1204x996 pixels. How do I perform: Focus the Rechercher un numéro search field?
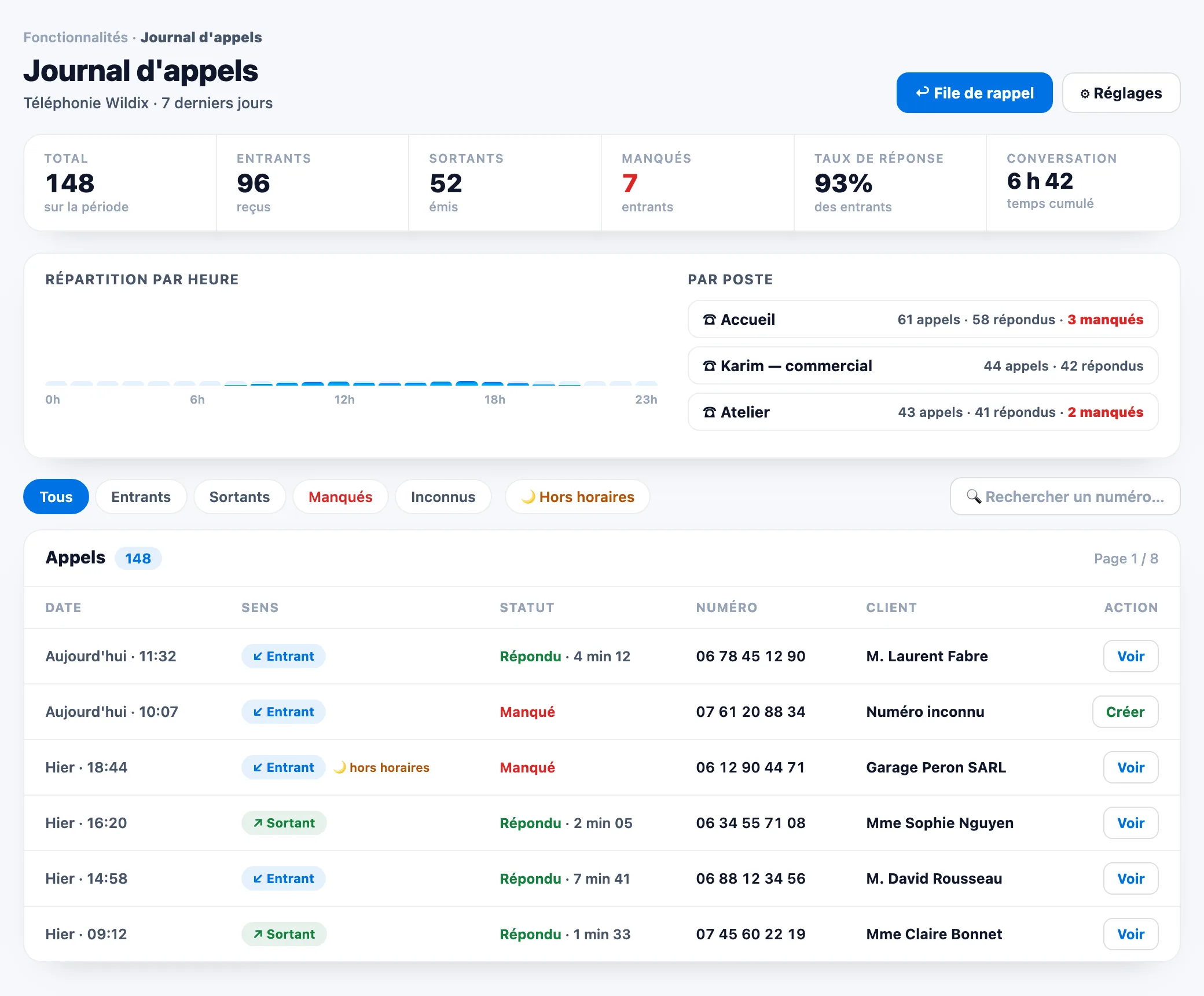click(1065, 496)
